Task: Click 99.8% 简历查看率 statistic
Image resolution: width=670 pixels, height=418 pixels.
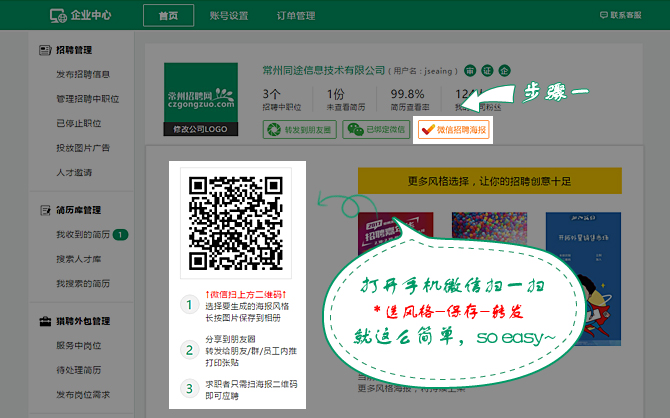Action: click(x=409, y=100)
